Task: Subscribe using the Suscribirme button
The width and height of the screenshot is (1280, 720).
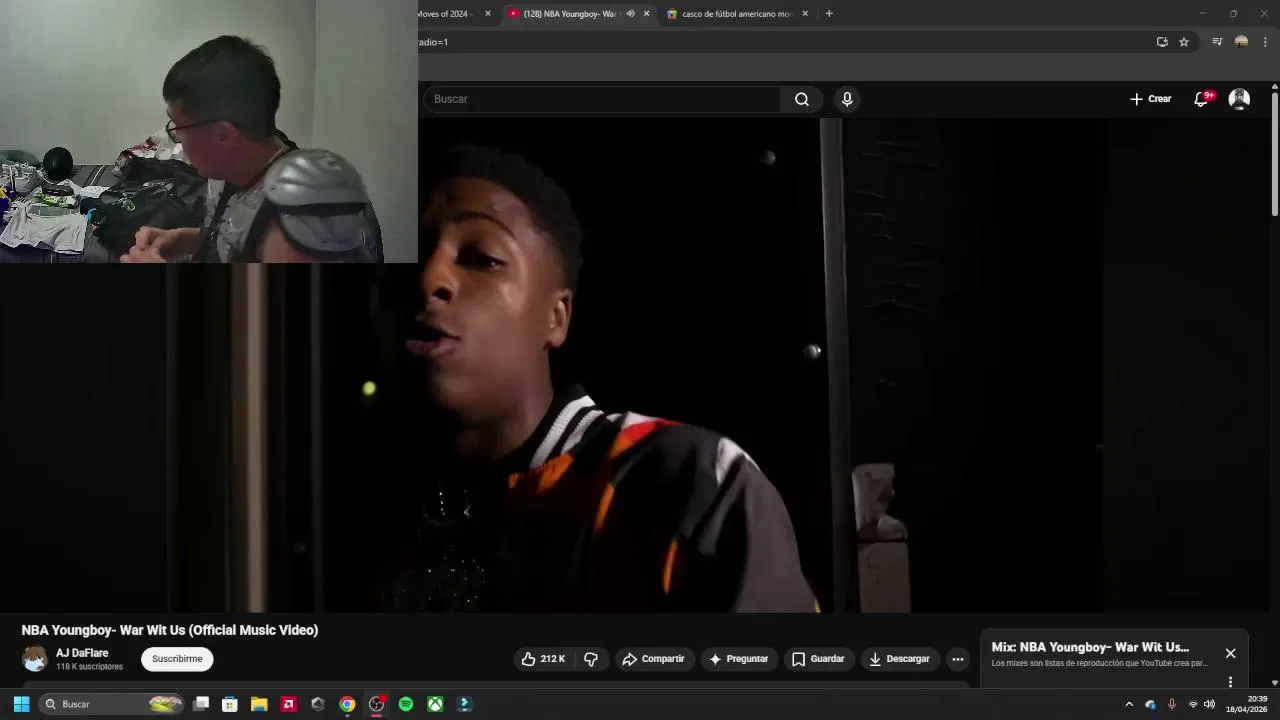Action: click(x=177, y=659)
